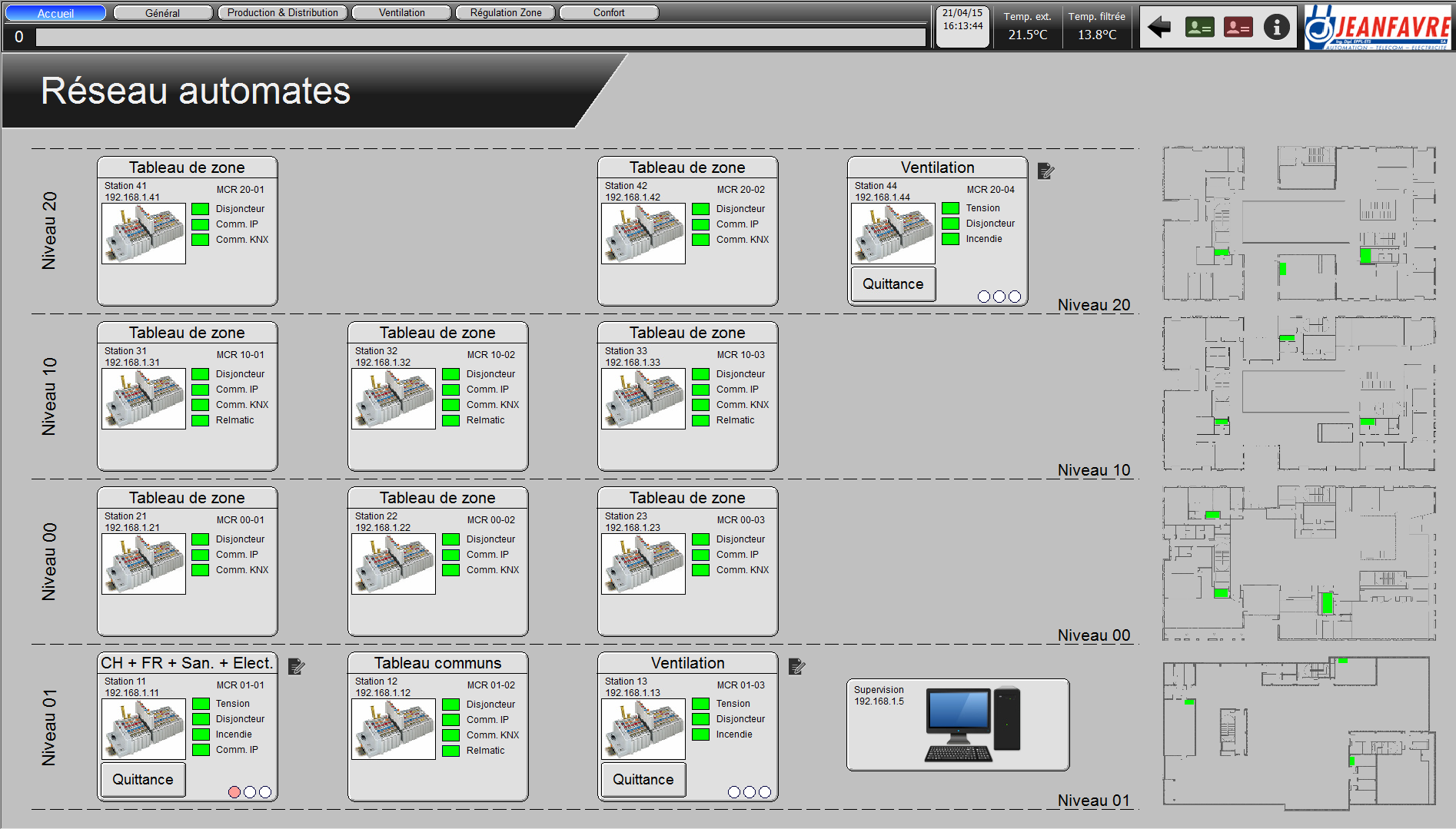Go to the Accueil tab
The image size is (1456, 829).
click(56, 13)
